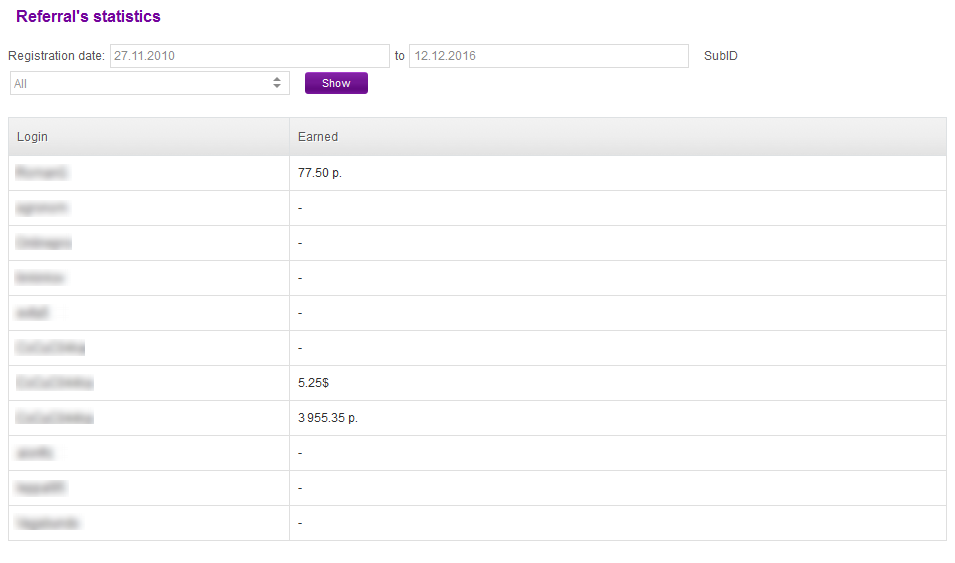955x563 pixels.
Task: Click the Earned column header
Action: point(318,137)
